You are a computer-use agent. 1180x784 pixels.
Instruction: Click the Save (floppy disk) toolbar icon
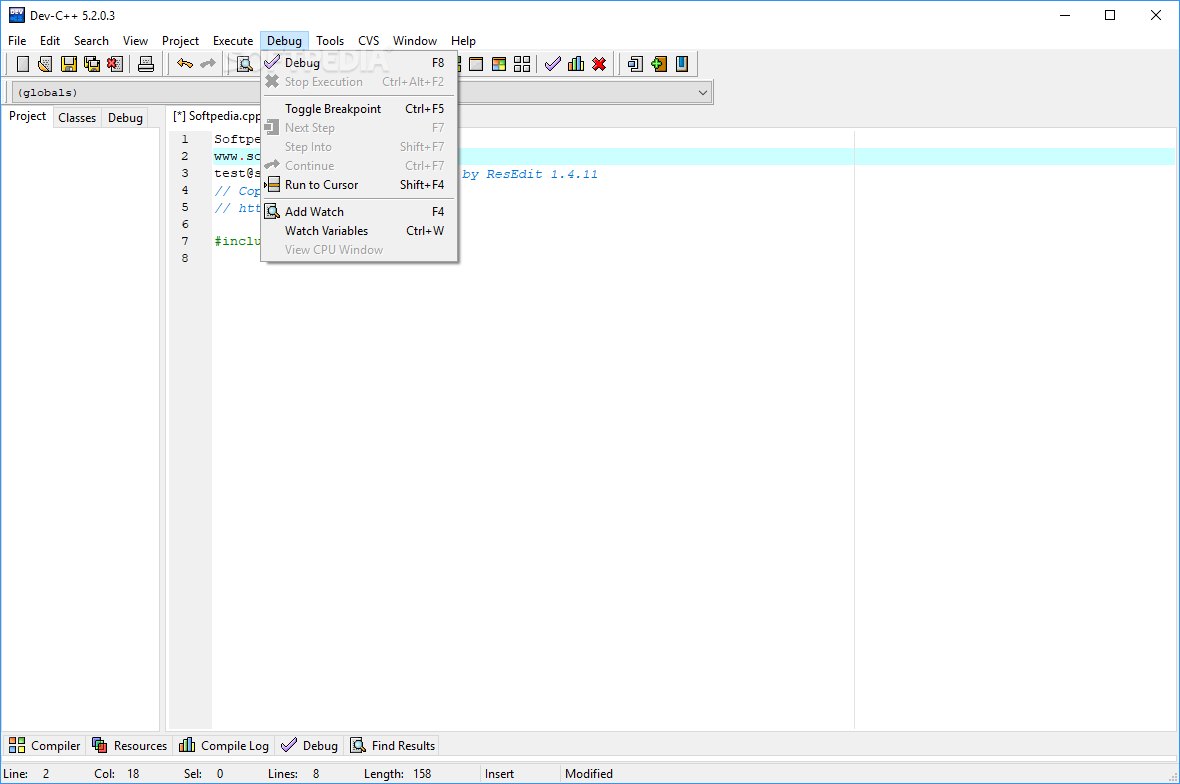click(x=68, y=64)
